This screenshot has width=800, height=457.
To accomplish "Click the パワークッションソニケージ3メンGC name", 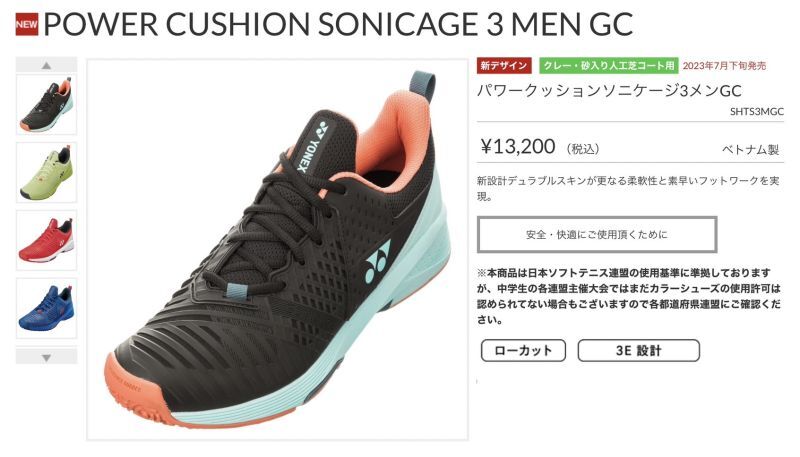I will (609, 91).
